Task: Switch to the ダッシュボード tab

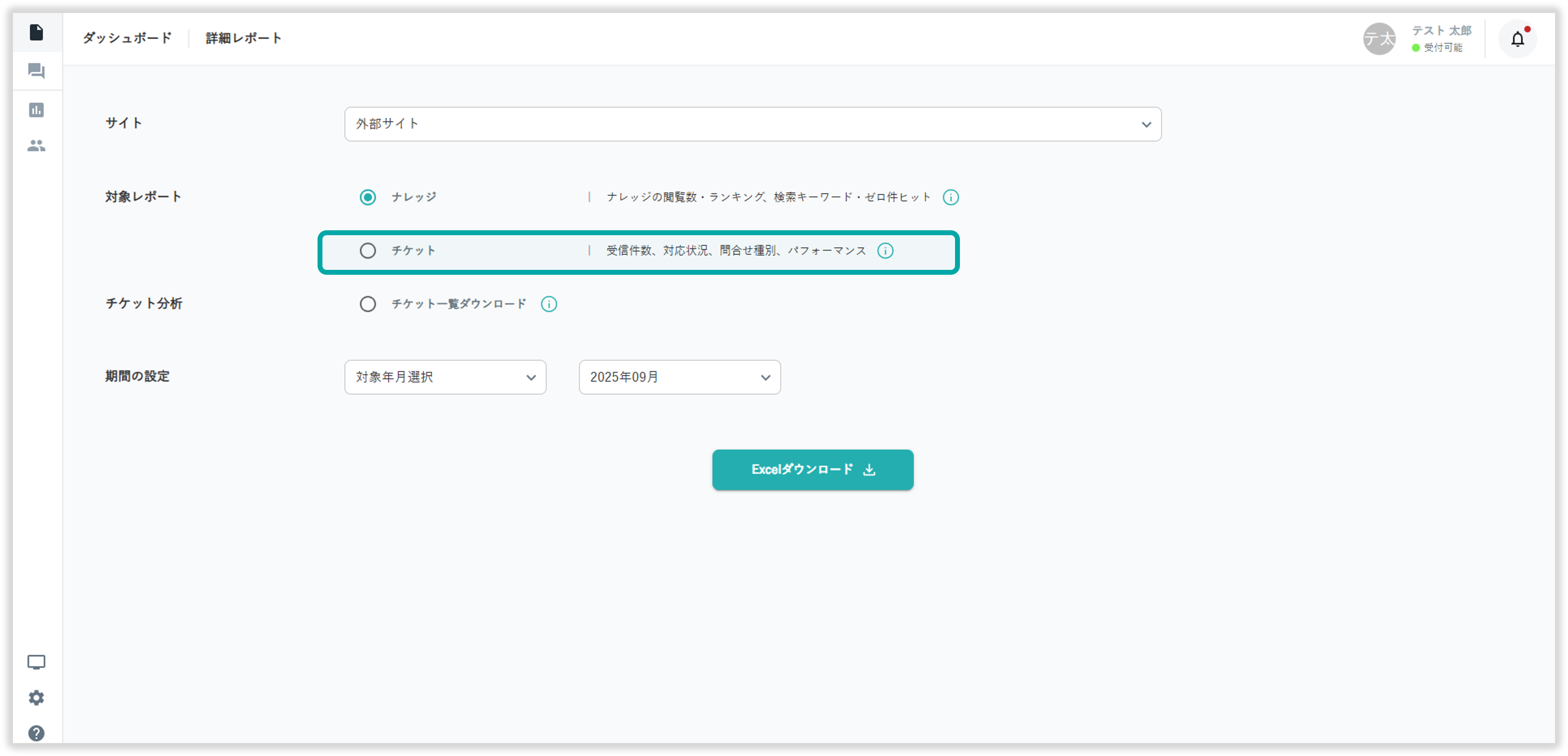Action: 127,38
